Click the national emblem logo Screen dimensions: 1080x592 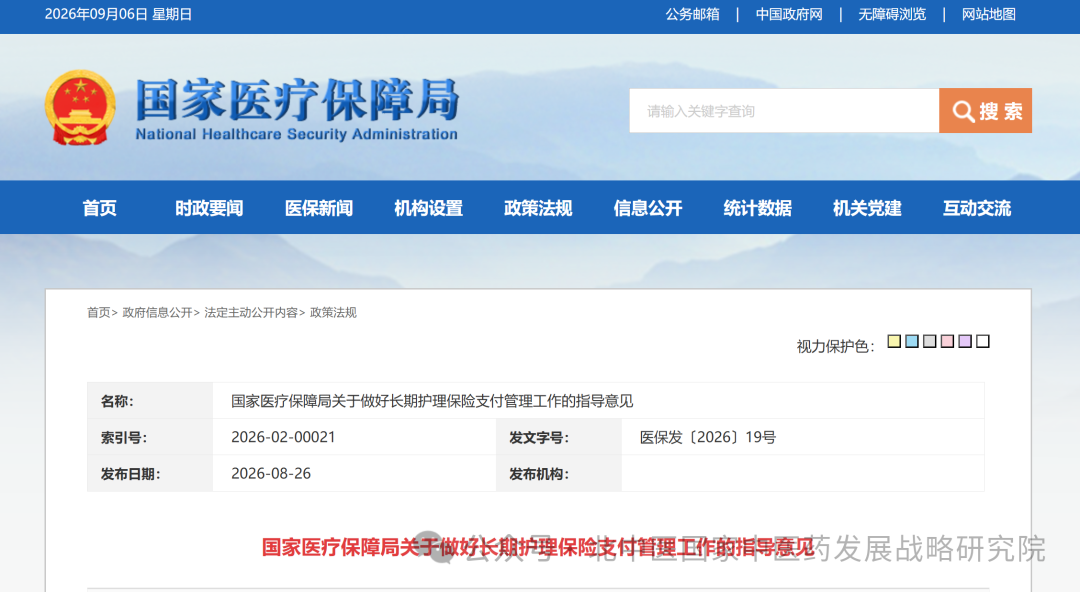click(80, 108)
